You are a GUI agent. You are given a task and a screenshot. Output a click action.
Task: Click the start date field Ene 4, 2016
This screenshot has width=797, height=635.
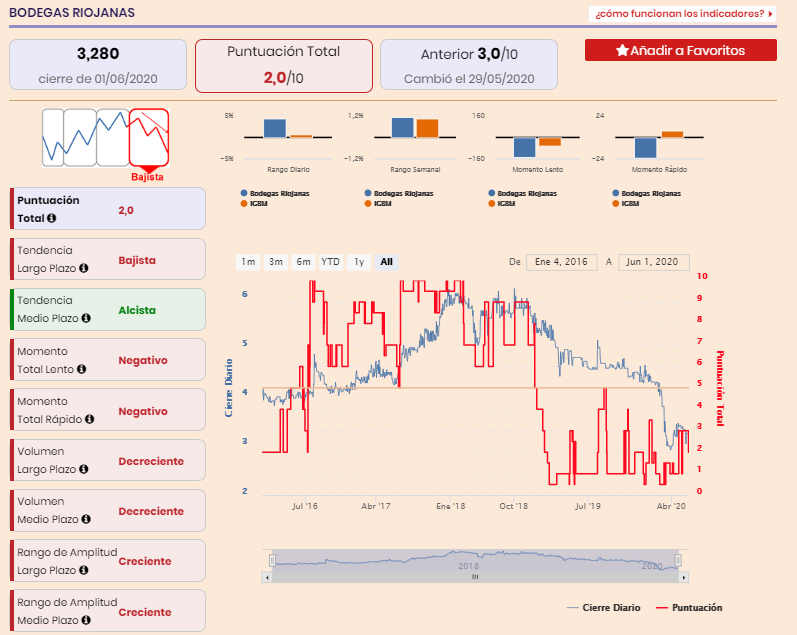(x=561, y=262)
